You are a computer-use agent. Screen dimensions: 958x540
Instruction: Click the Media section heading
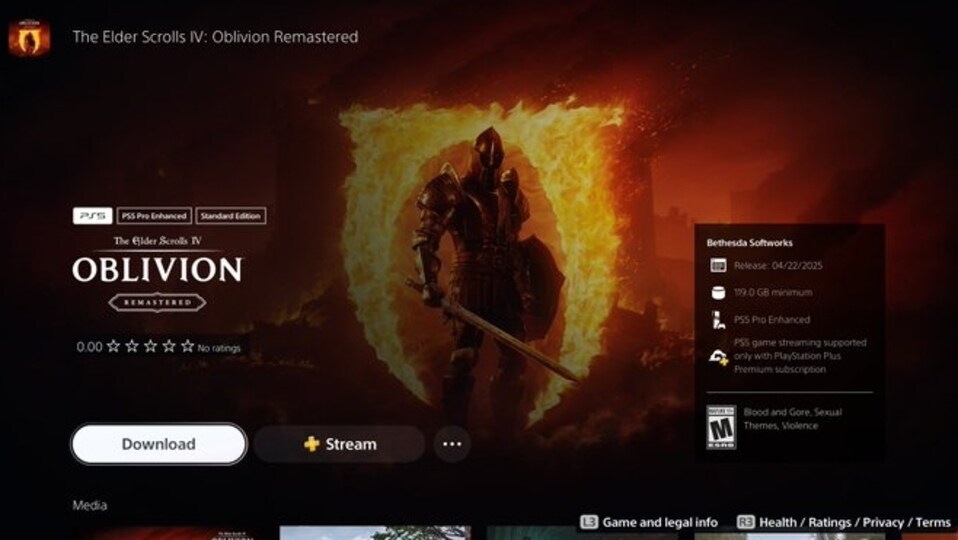click(90, 505)
